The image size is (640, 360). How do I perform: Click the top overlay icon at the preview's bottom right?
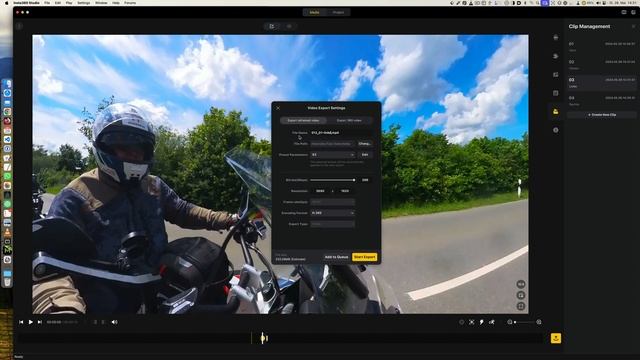(x=521, y=284)
